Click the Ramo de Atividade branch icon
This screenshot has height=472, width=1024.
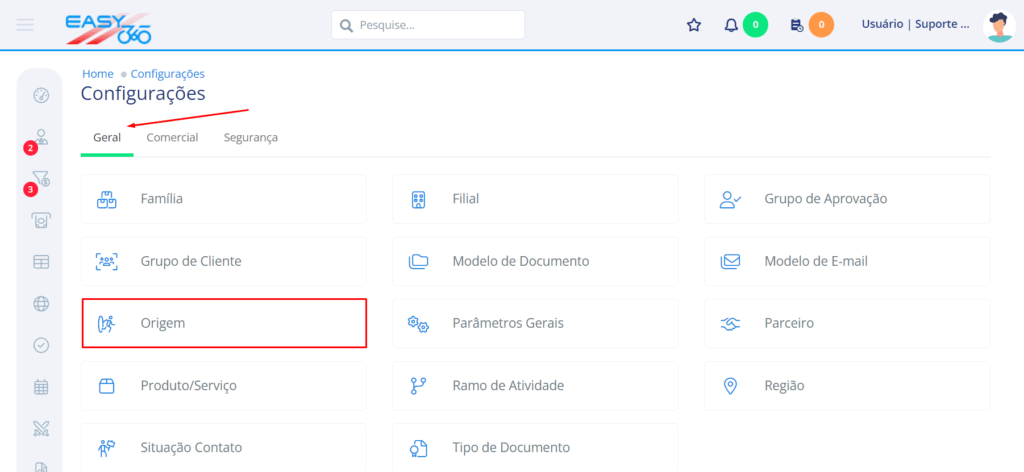418,386
